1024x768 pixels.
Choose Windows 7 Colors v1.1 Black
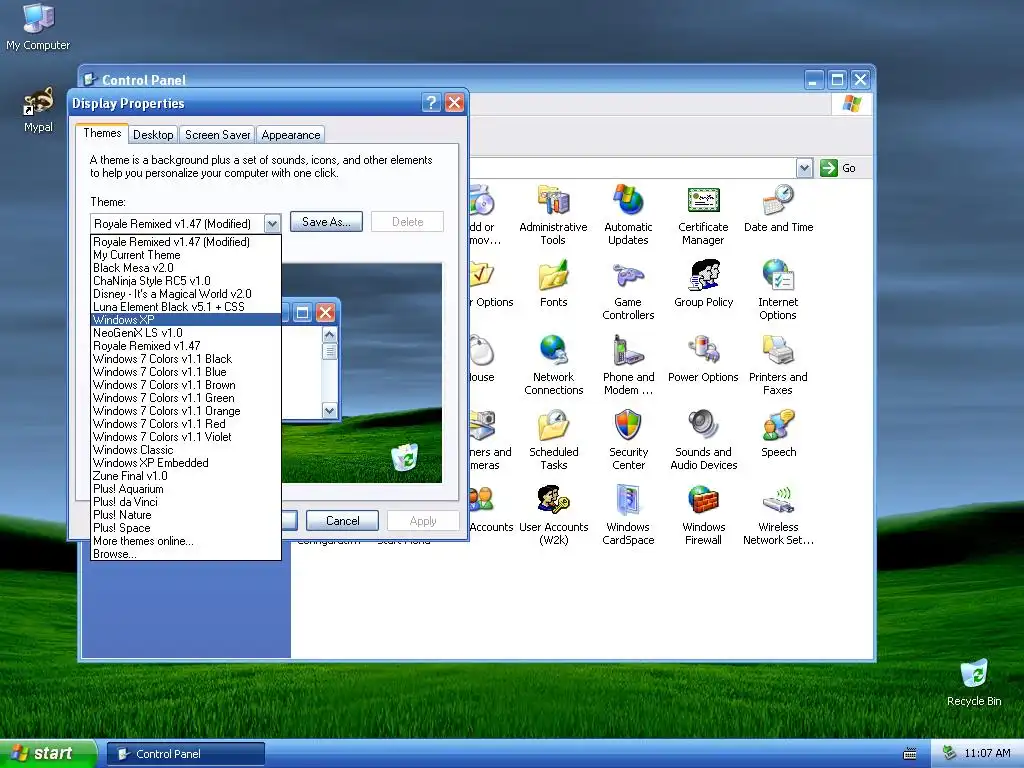(x=185, y=359)
